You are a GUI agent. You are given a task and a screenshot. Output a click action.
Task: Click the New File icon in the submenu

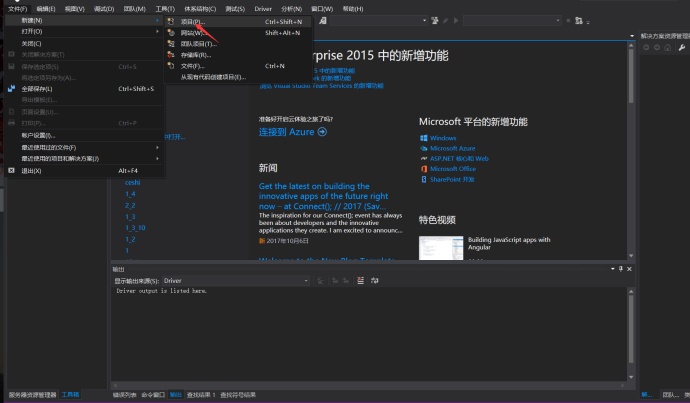(171, 66)
